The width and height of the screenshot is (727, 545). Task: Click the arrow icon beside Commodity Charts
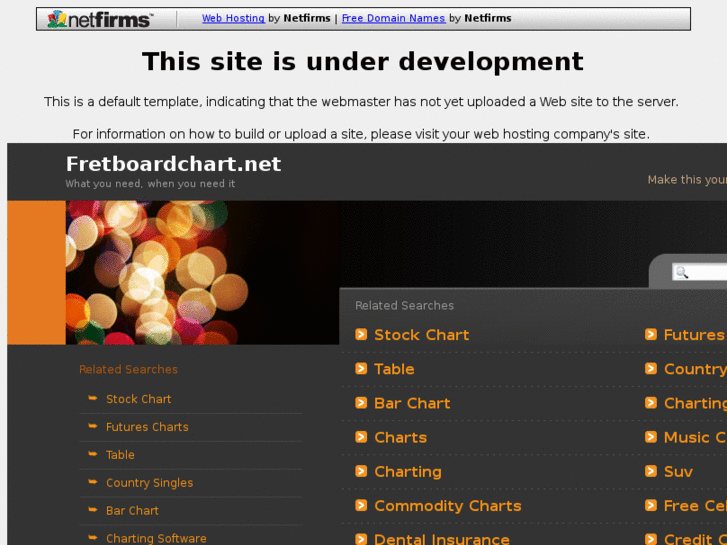click(361, 506)
